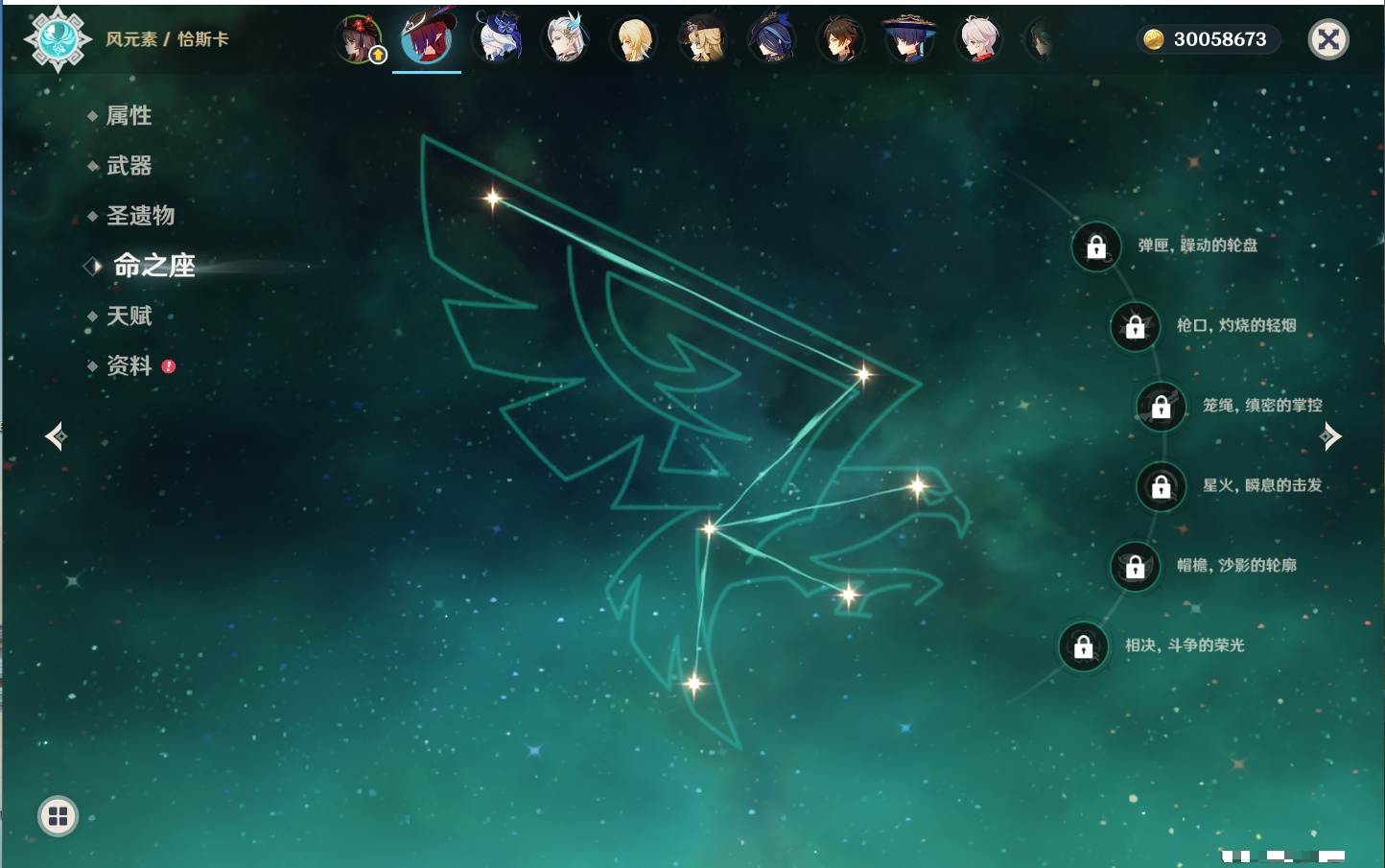
Task: Select Chasca's highlighted portrait
Action: click(x=427, y=38)
